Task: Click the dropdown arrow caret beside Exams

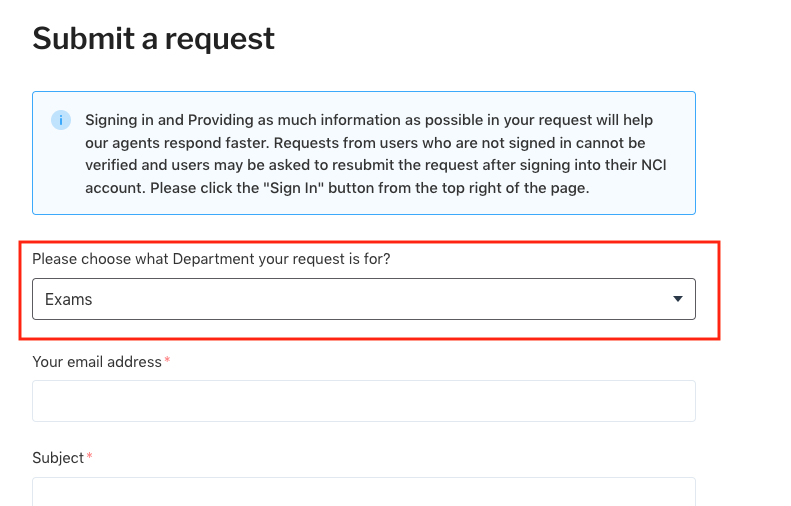Action: pyautogui.click(x=678, y=299)
